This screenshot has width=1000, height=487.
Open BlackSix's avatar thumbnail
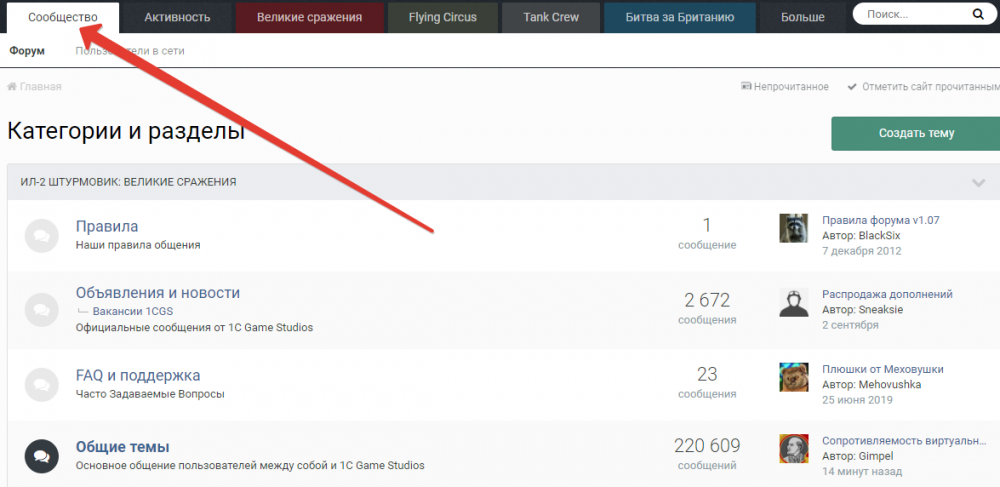click(x=793, y=228)
